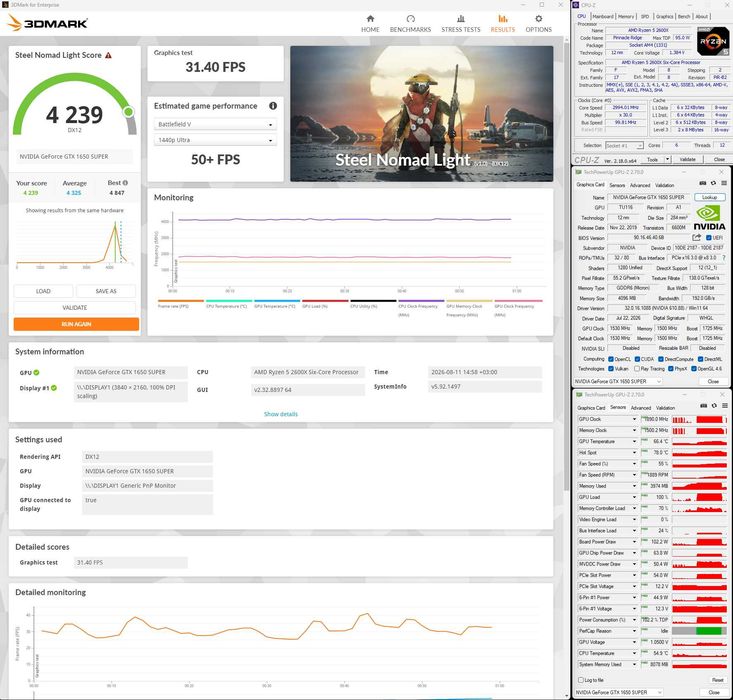Viewport: 733px width, 700px height.
Task: Click estimated game performance info icon
Action: pos(273,106)
